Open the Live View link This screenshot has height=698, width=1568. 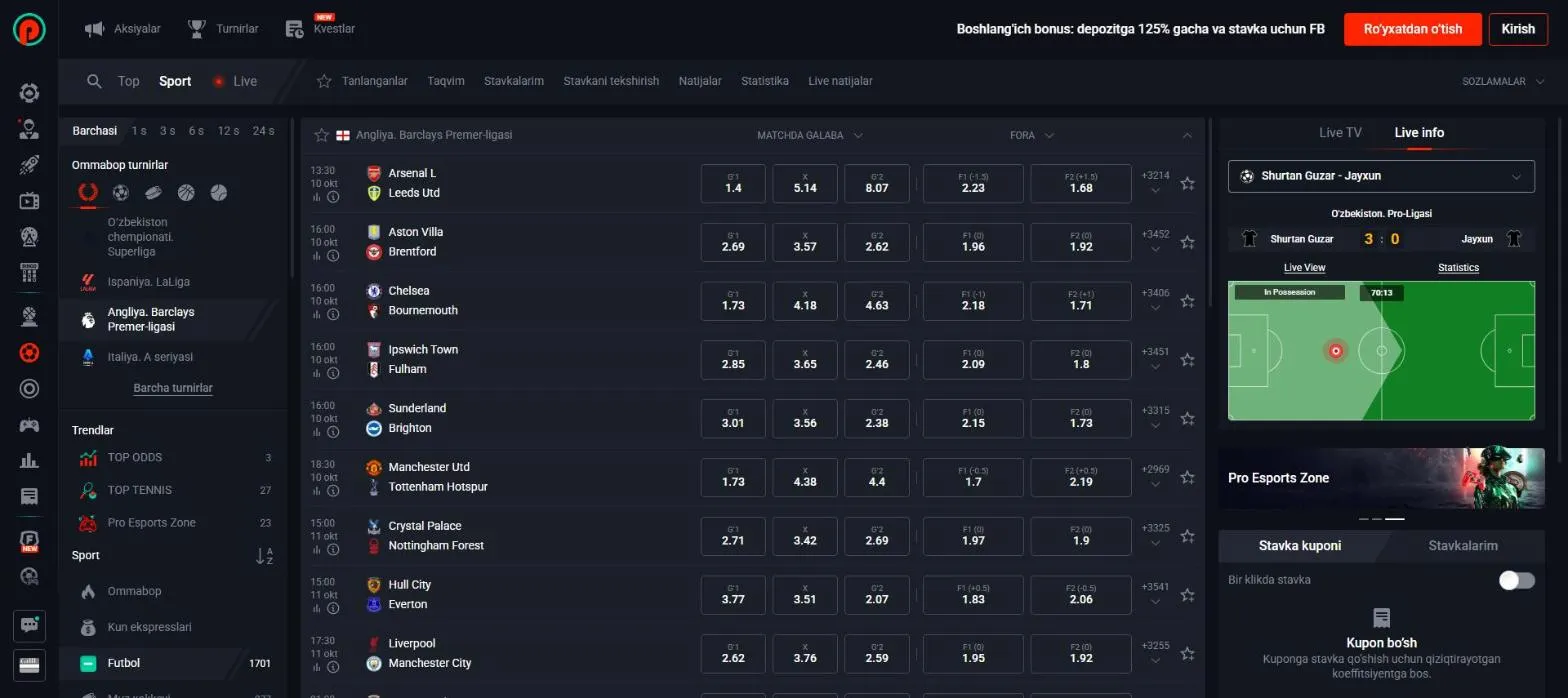click(1304, 268)
